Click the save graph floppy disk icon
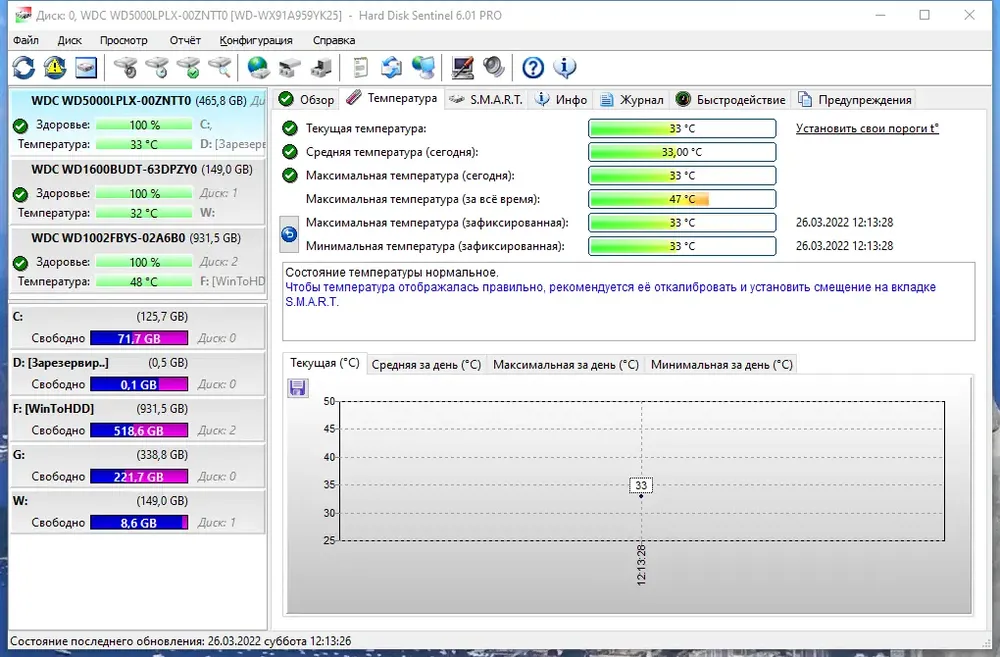The height and width of the screenshot is (657, 1000). tap(298, 388)
